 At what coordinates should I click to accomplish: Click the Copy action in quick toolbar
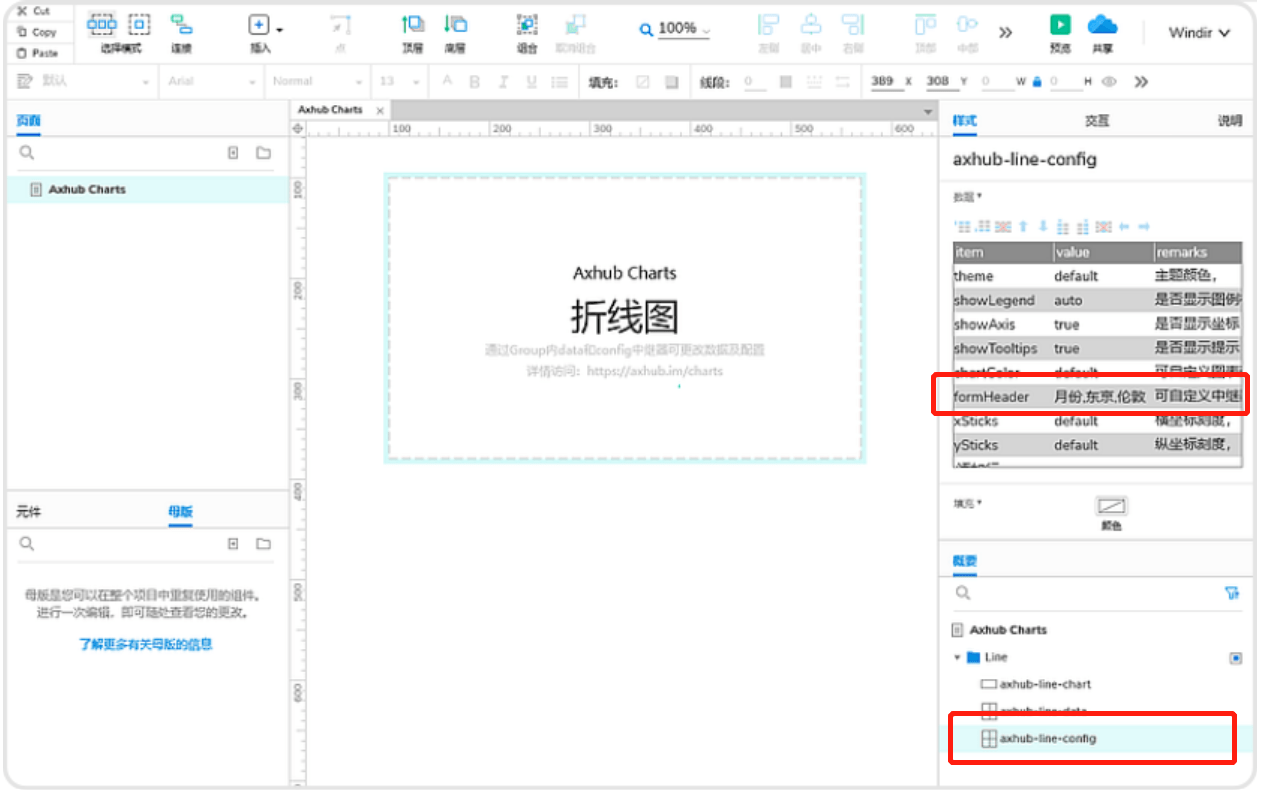(x=38, y=31)
